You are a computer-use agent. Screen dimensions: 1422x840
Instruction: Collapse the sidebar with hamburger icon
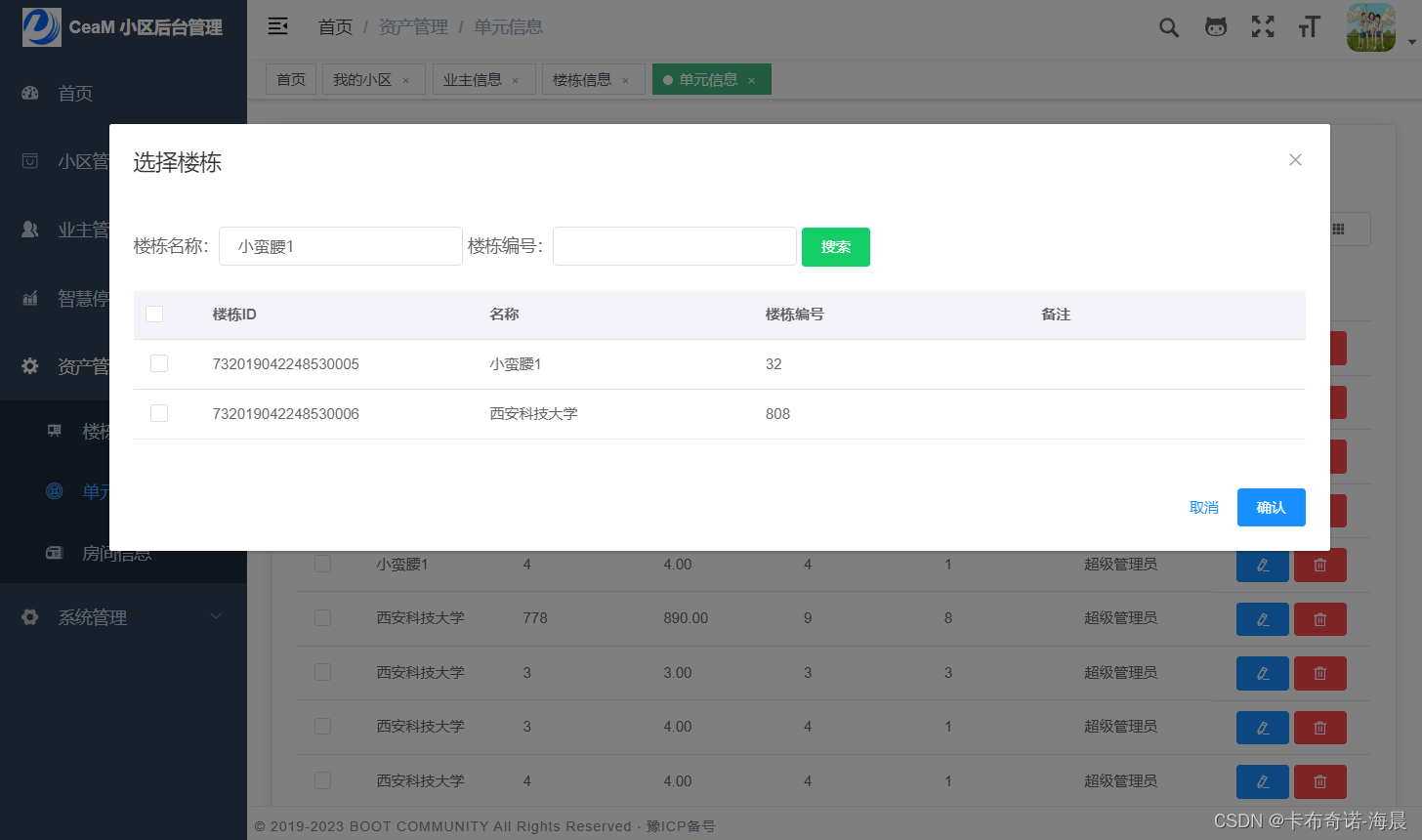pyautogui.click(x=277, y=26)
